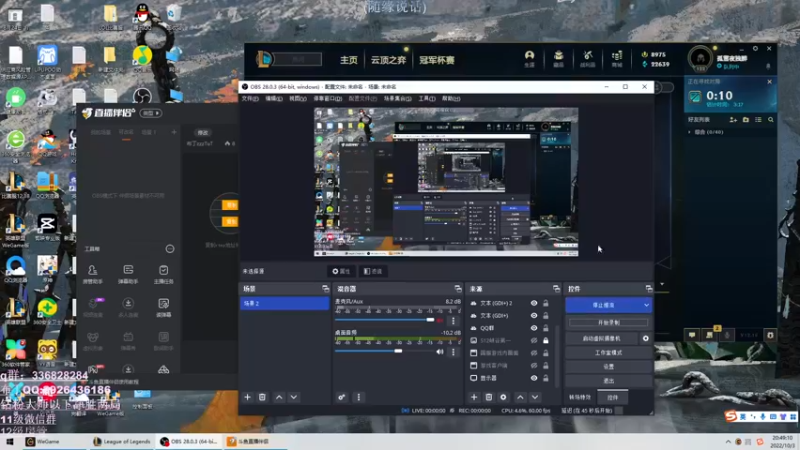Screen dimensions: 800x450
Task: Open 主播任务 tool in 直播伴侣
Action: [163, 274]
